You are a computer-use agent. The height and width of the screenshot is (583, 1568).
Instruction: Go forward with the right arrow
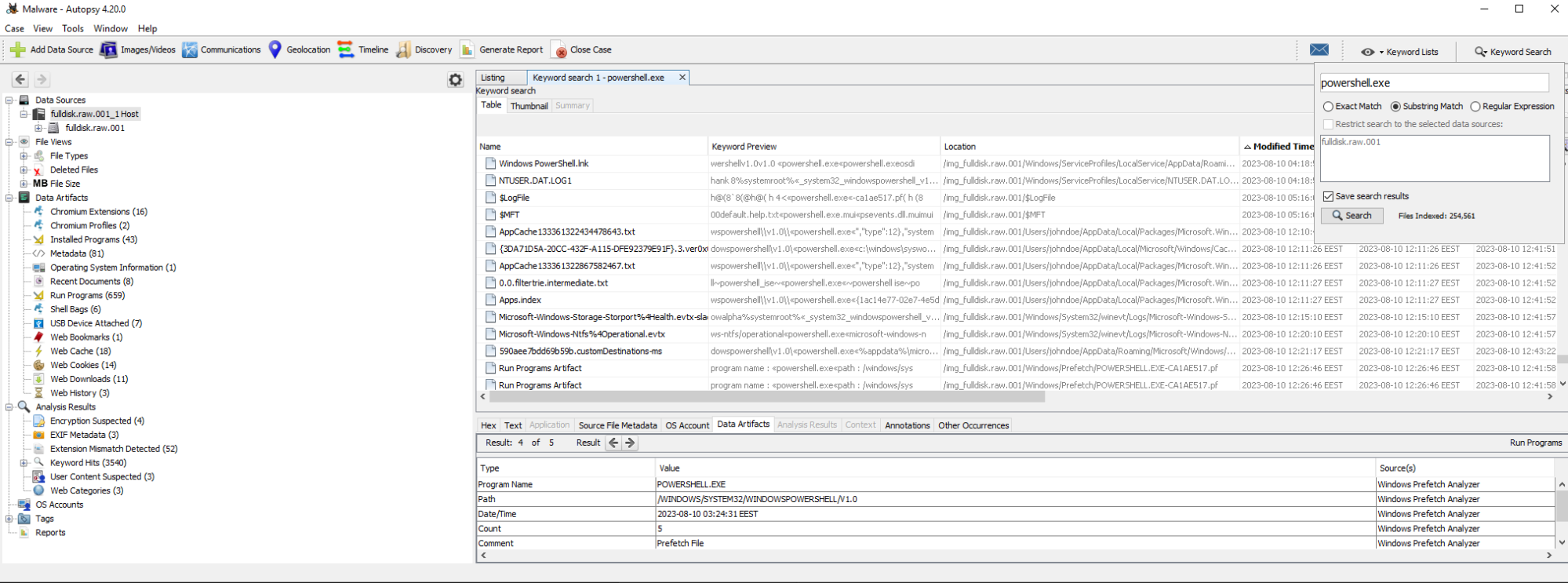click(42, 79)
